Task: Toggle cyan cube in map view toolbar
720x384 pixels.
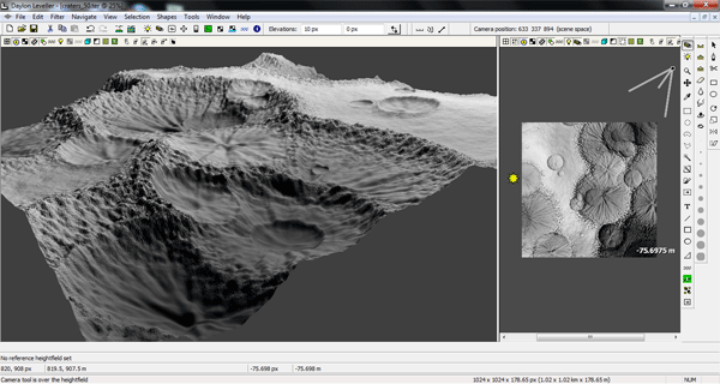Action: click(x=604, y=42)
